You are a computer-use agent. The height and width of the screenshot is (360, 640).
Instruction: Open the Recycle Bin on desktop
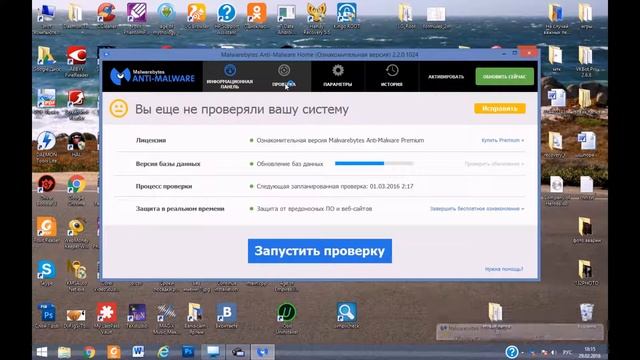click(x=587, y=316)
